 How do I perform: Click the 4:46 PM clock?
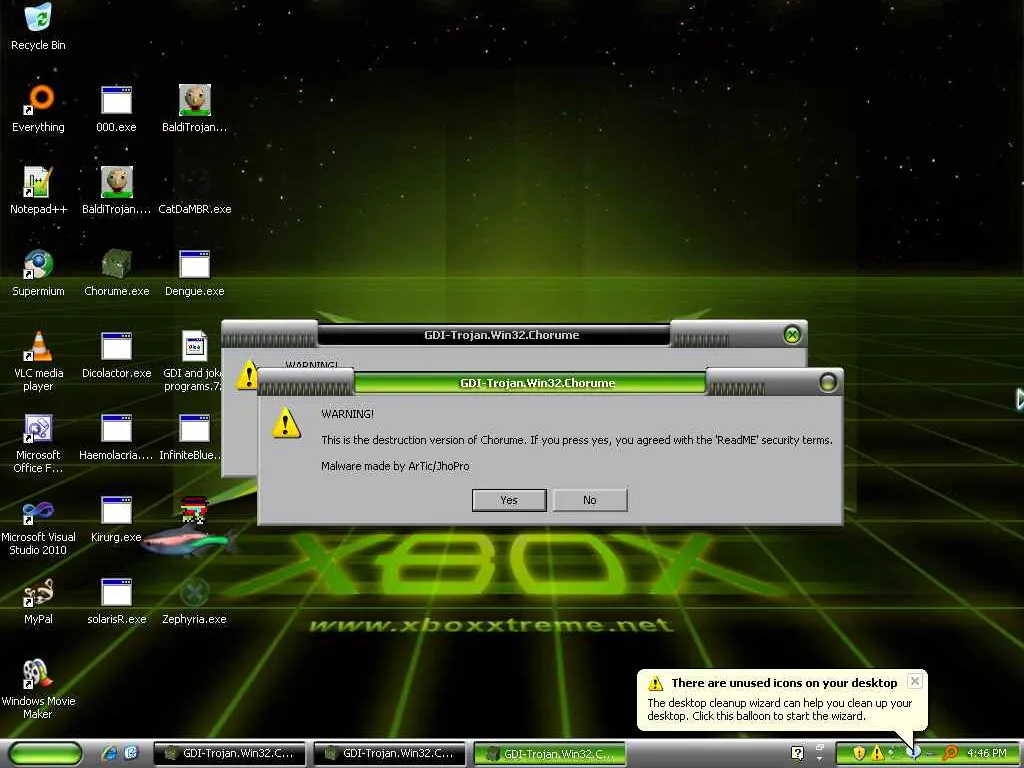(x=986, y=753)
